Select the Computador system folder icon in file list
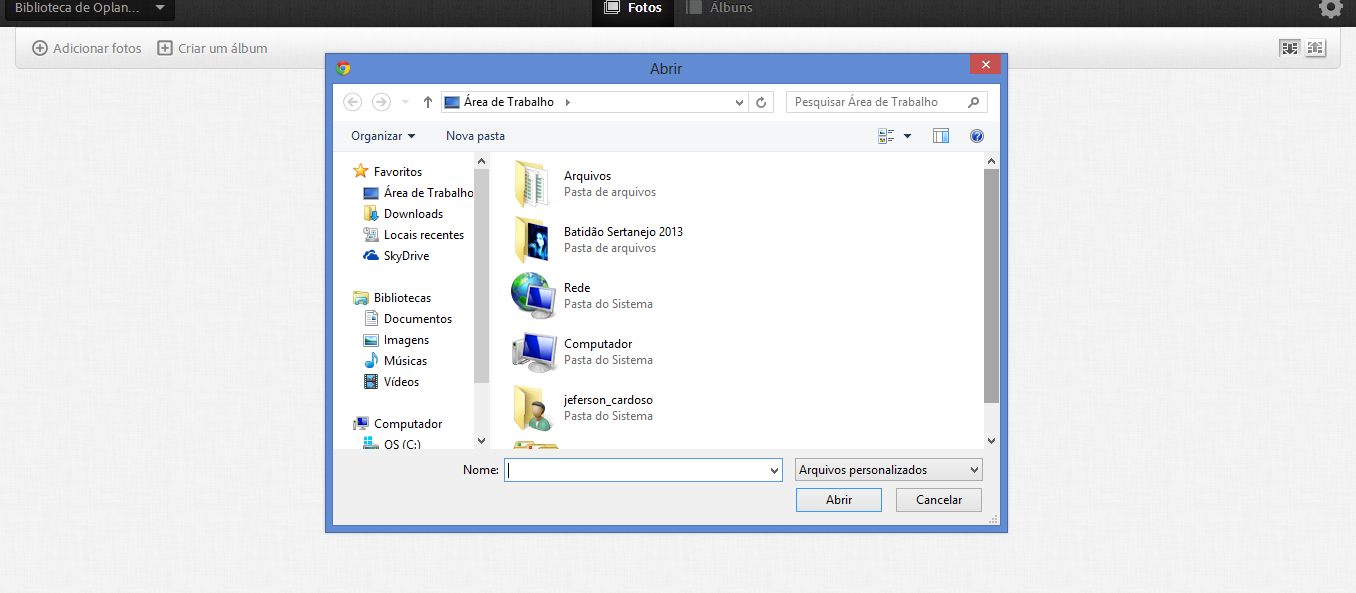Viewport: 1356px width, 593px height. pos(532,351)
